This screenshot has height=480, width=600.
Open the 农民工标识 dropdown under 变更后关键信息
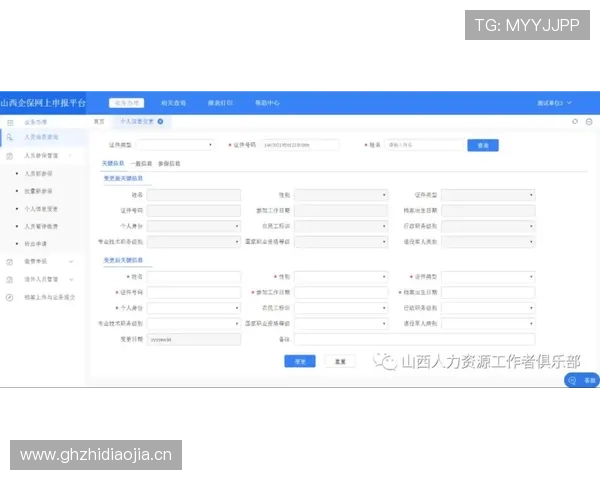pyautogui.click(x=341, y=308)
